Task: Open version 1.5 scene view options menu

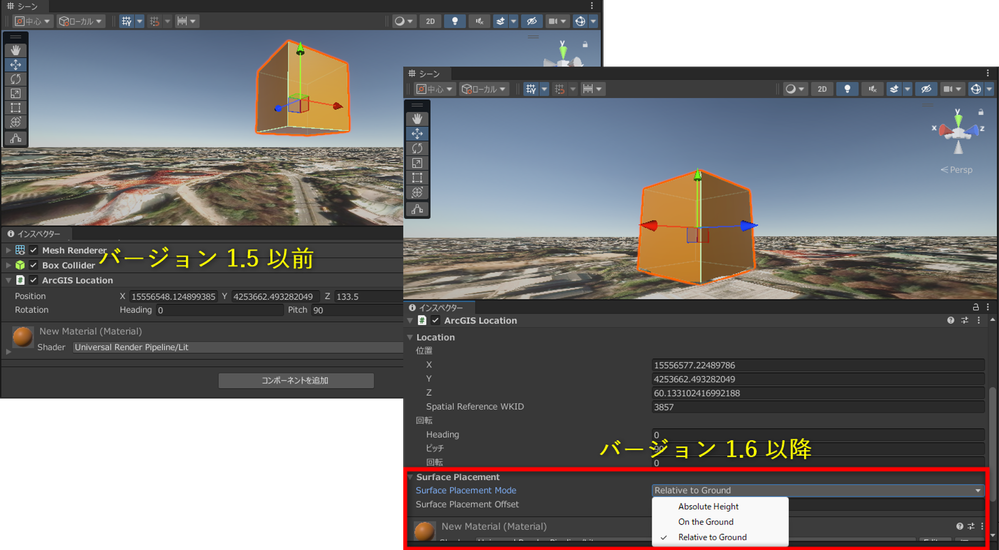Action: coord(592,6)
